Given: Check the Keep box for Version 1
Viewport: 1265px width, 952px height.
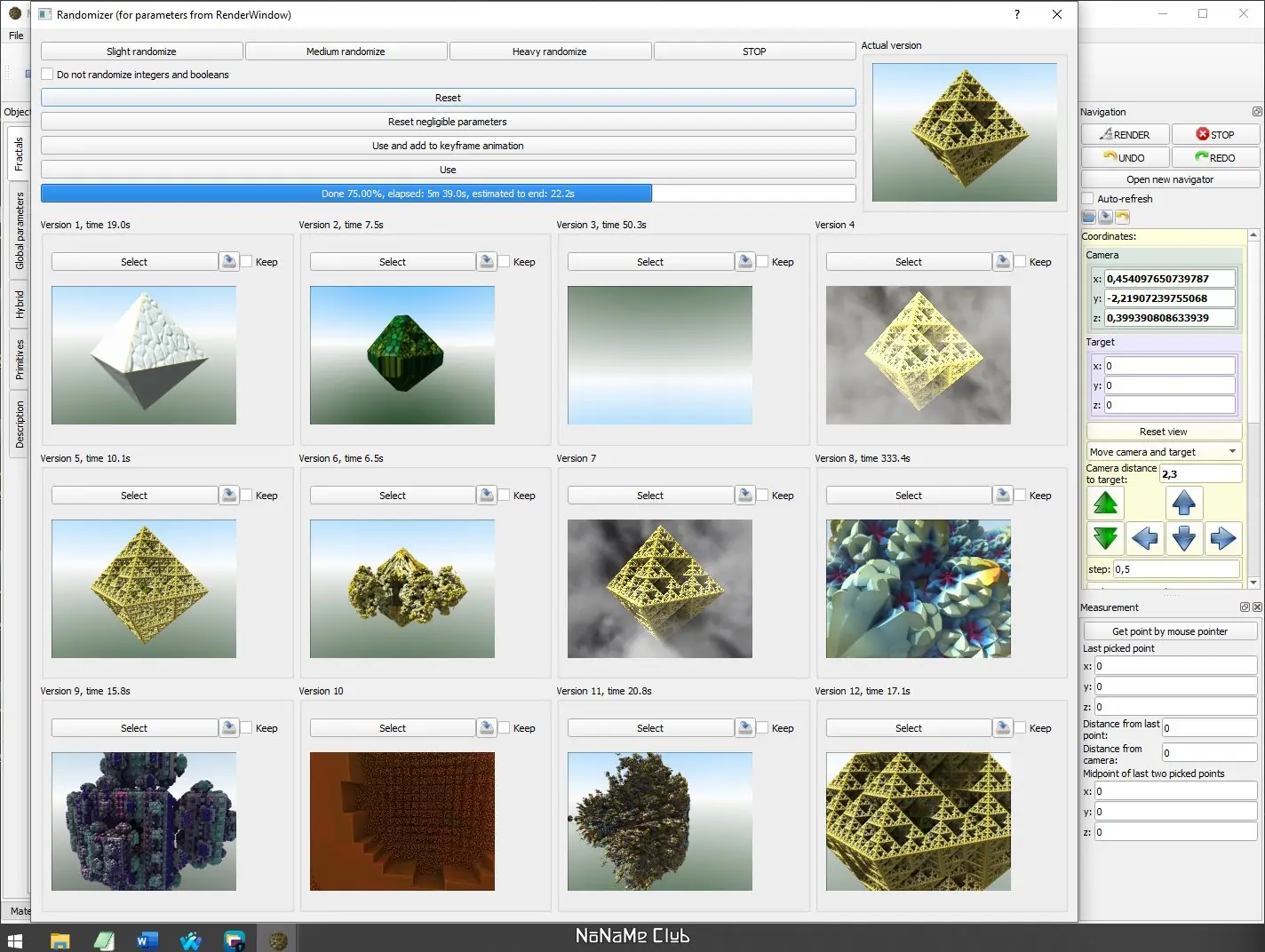Looking at the screenshot, I should [247, 262].
